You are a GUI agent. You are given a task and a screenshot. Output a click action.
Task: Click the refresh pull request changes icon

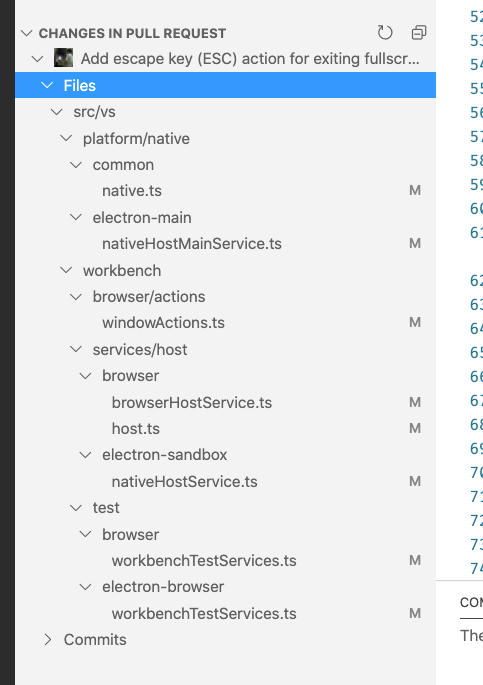pyautogui.click(x=385, y=33)
